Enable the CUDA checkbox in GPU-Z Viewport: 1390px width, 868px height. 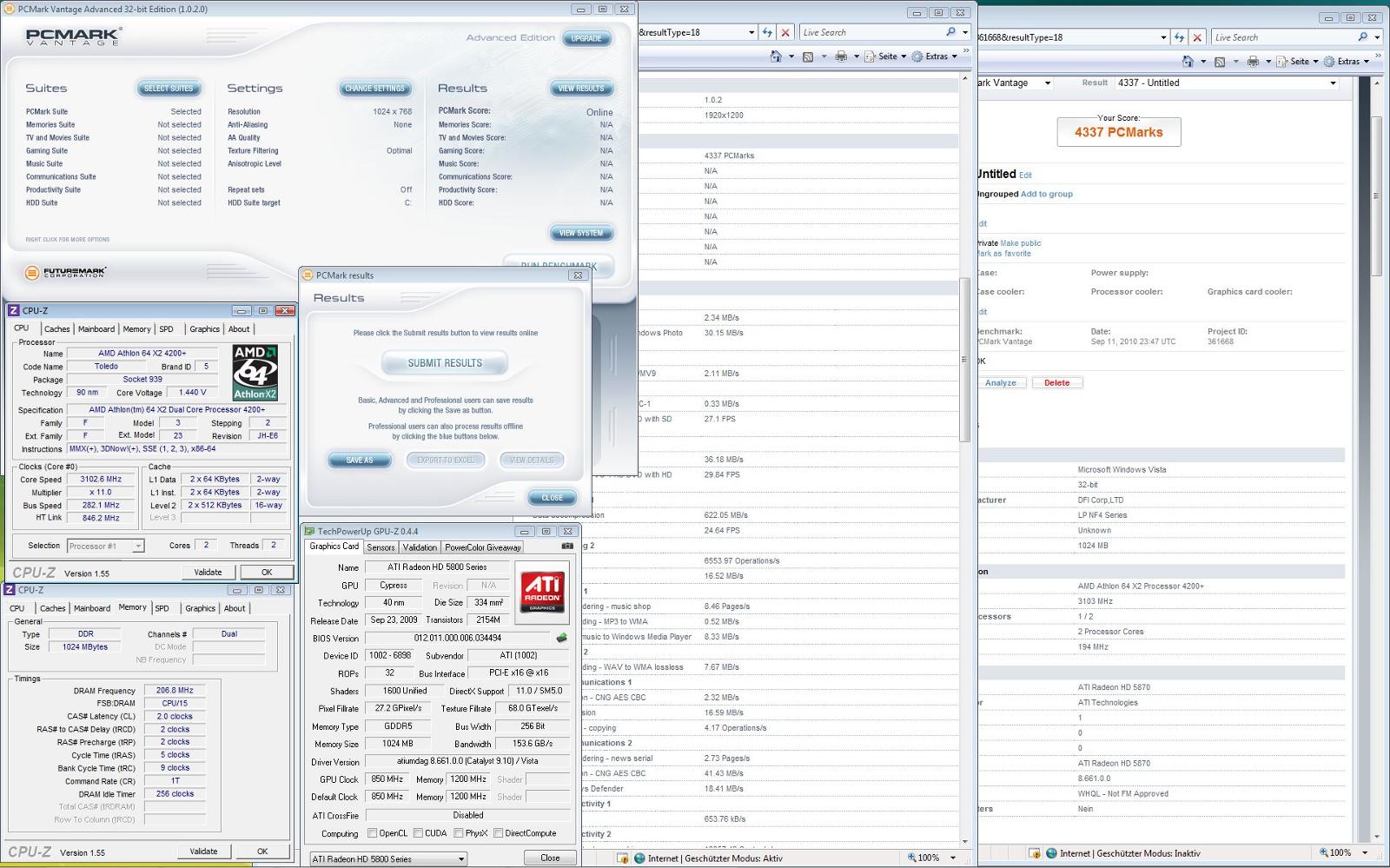[418, 833]
